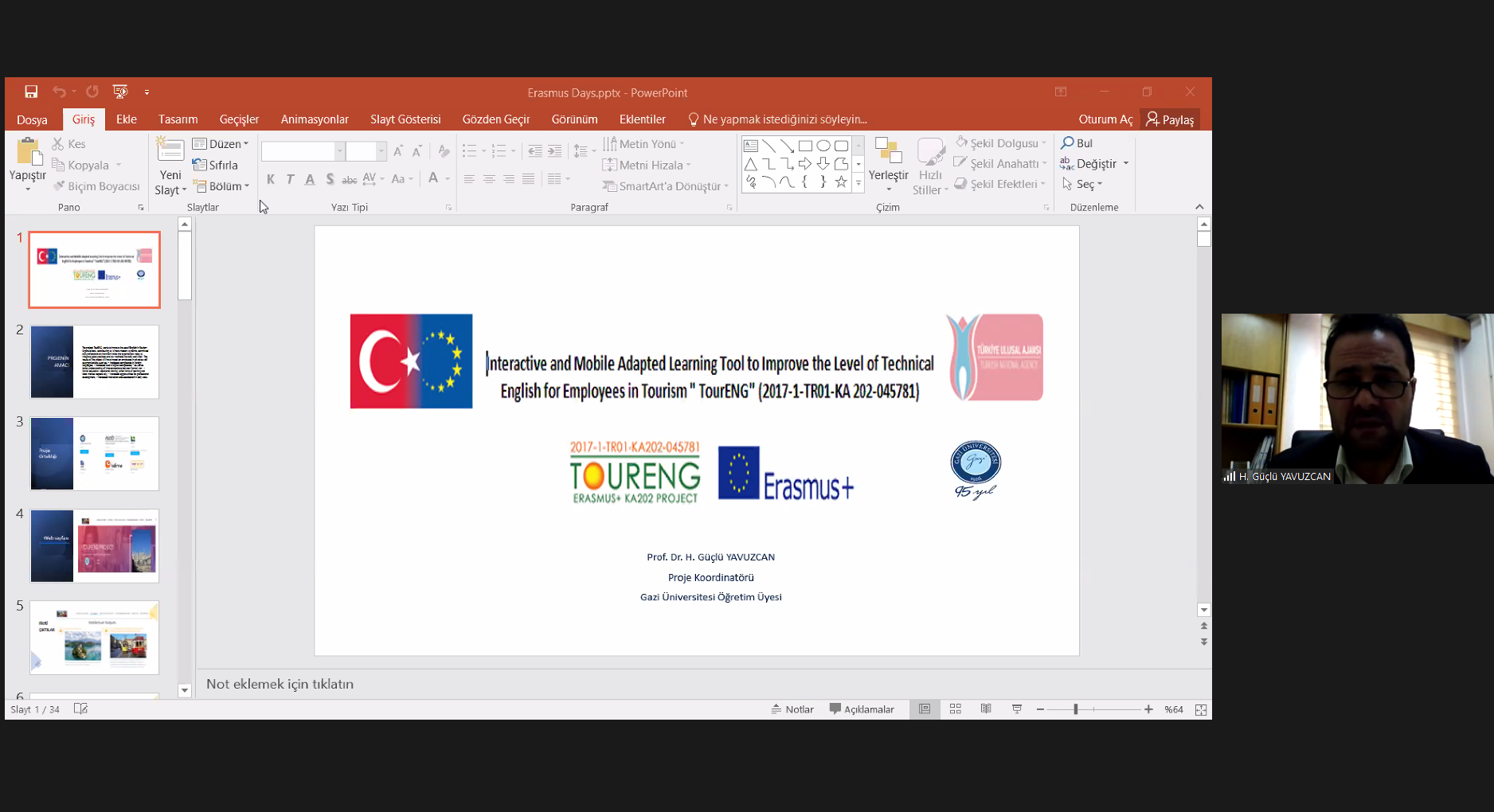Image resolution: width=1494 pixels, height=812 pixels.
Task: Open the Yerleştir arrange menu
Action: coord(888,165)
